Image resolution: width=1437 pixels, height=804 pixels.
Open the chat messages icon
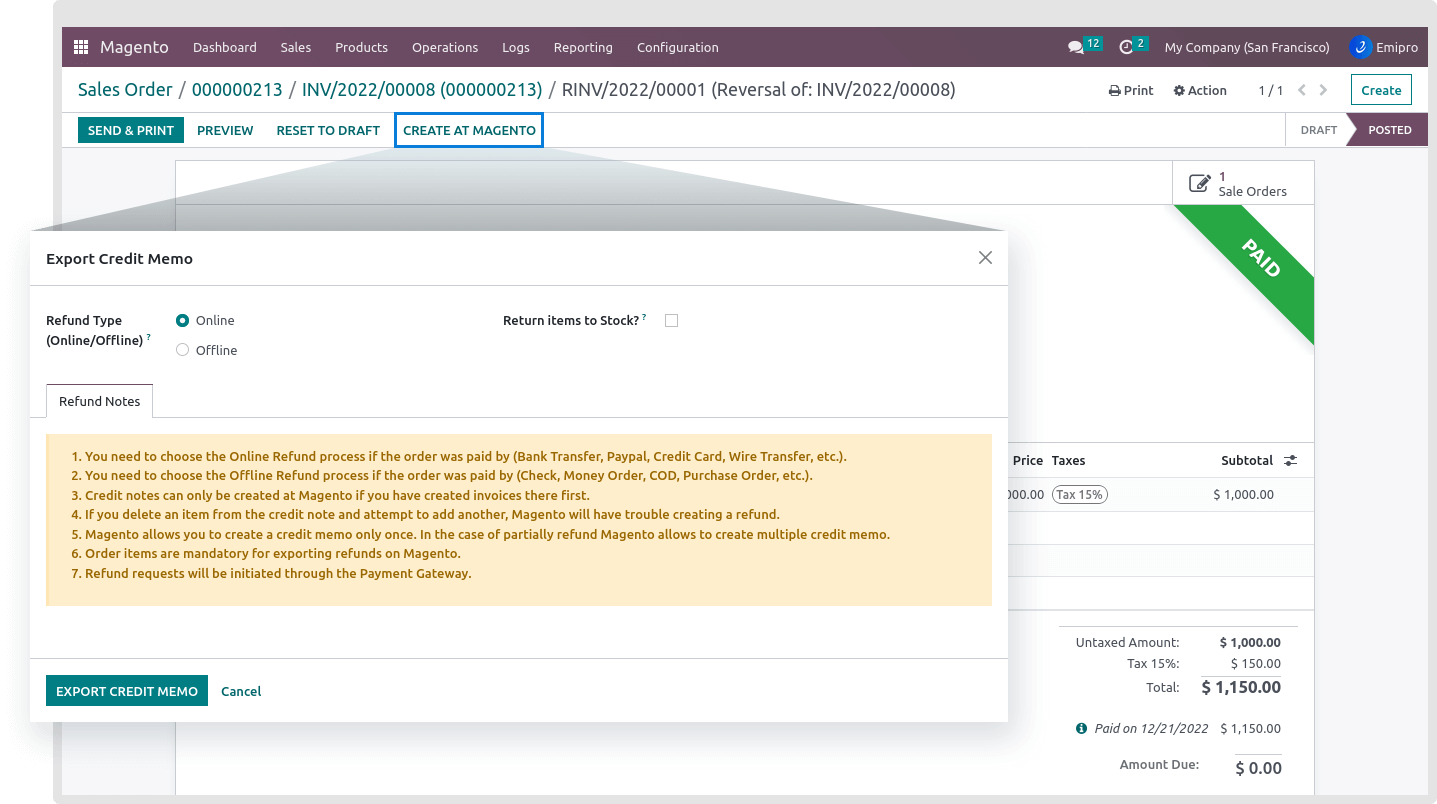pyautogui.click(x=1075, y=47)
